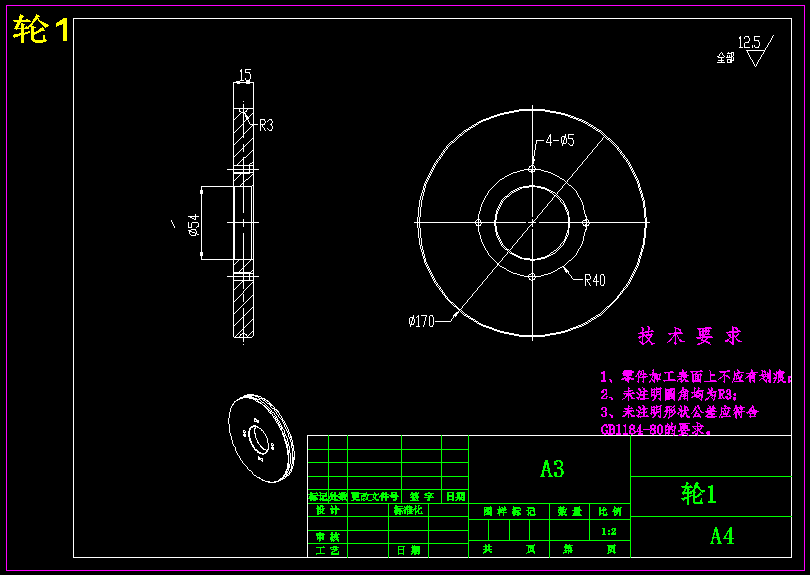Screen dimensions: 810x575
Task: Select the 数量 header cell
Action: coord(570,511)
